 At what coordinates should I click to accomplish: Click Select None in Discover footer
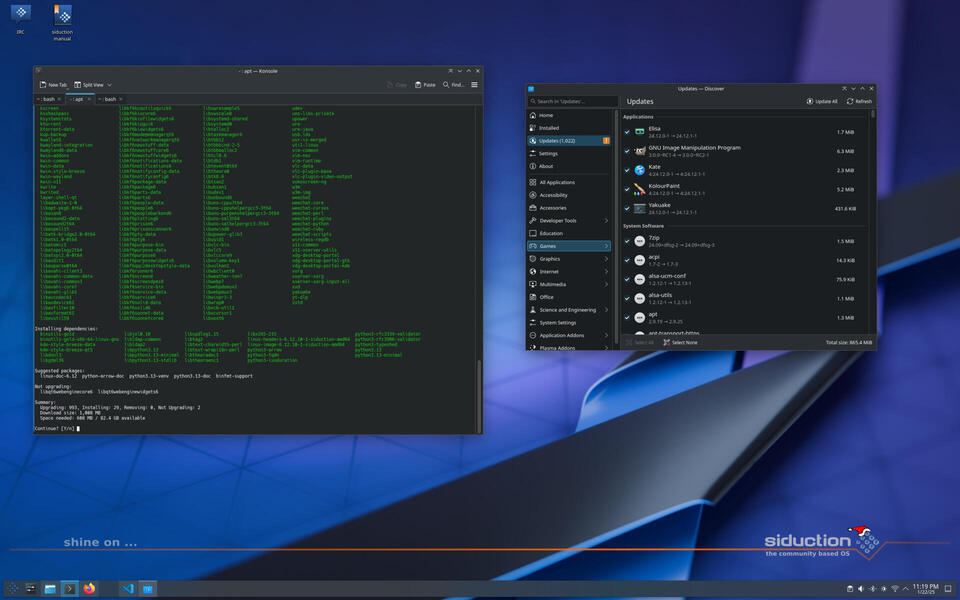pos(680,342)
